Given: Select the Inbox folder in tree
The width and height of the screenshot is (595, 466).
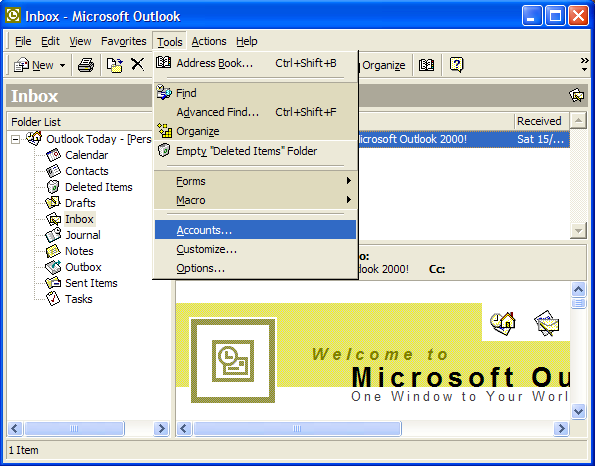Looking at the screenshot, I should click(79, 219).
